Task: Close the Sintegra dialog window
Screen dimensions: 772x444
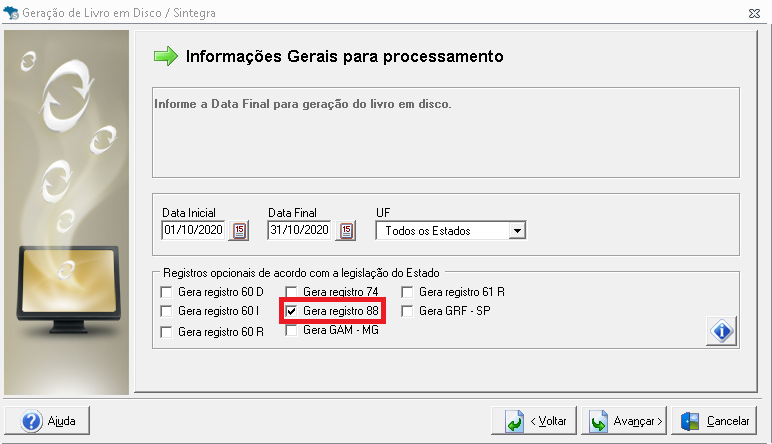Action: pos(754,13)
